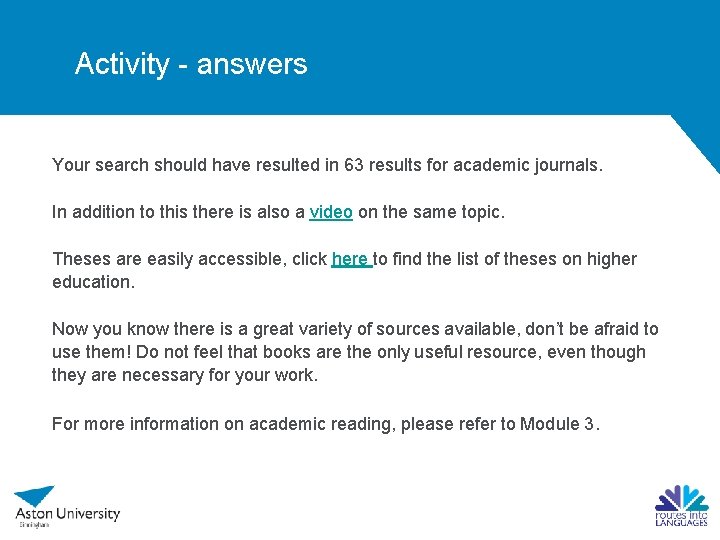
Task: Select the 'Activity - answers' slide title
Action: point(191,63)
